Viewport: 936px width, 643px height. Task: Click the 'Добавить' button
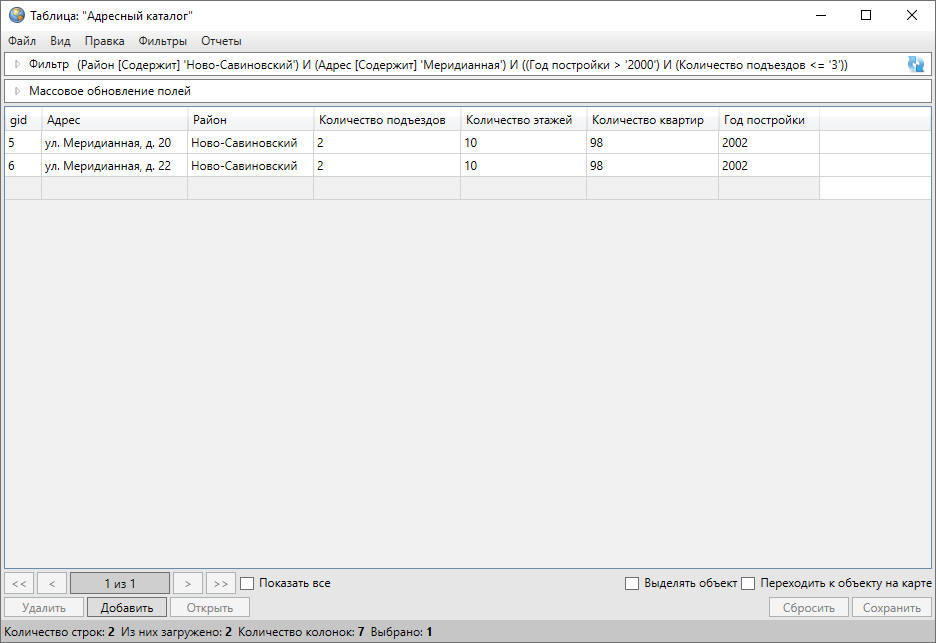127,608
